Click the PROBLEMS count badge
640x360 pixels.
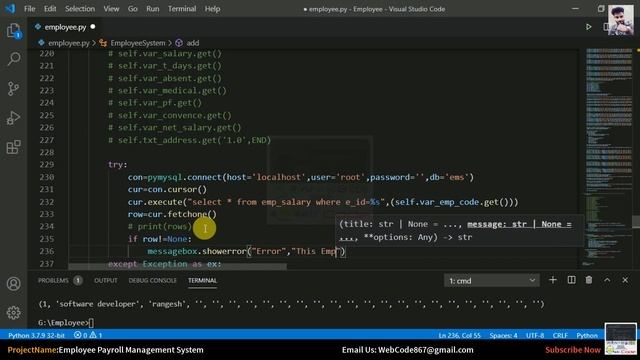pyautogui.click(x=78, y=280)
